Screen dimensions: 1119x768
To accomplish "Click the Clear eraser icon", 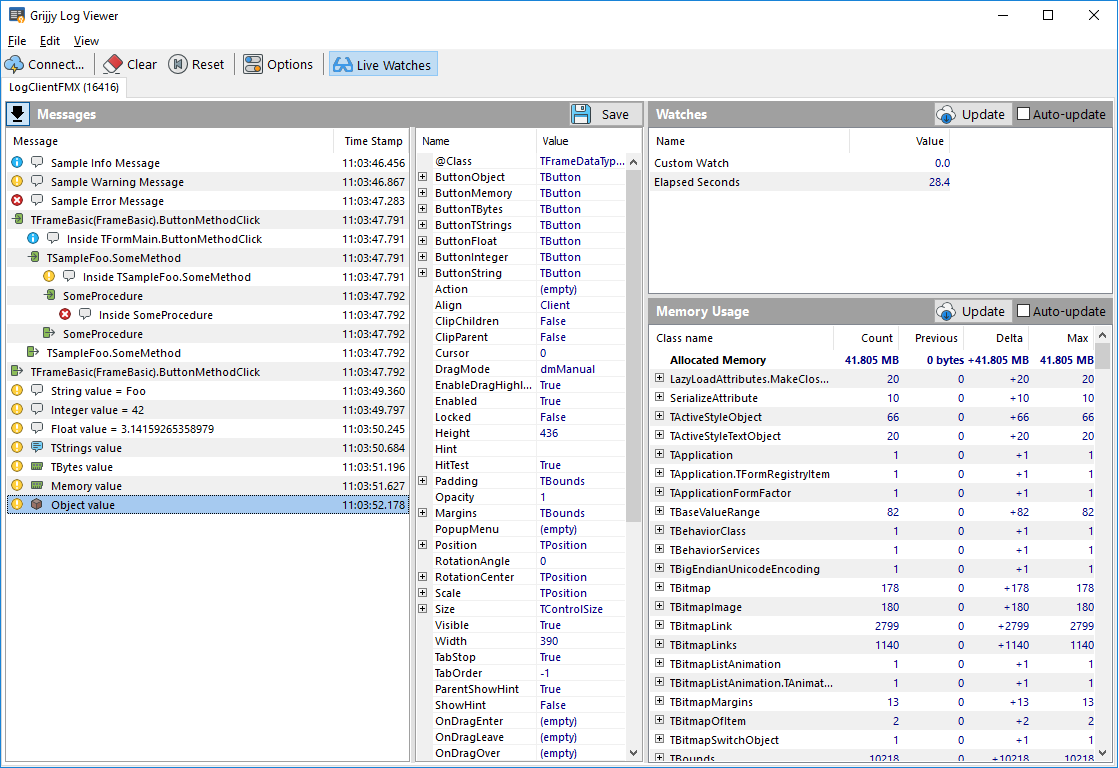I will point(113,65).
